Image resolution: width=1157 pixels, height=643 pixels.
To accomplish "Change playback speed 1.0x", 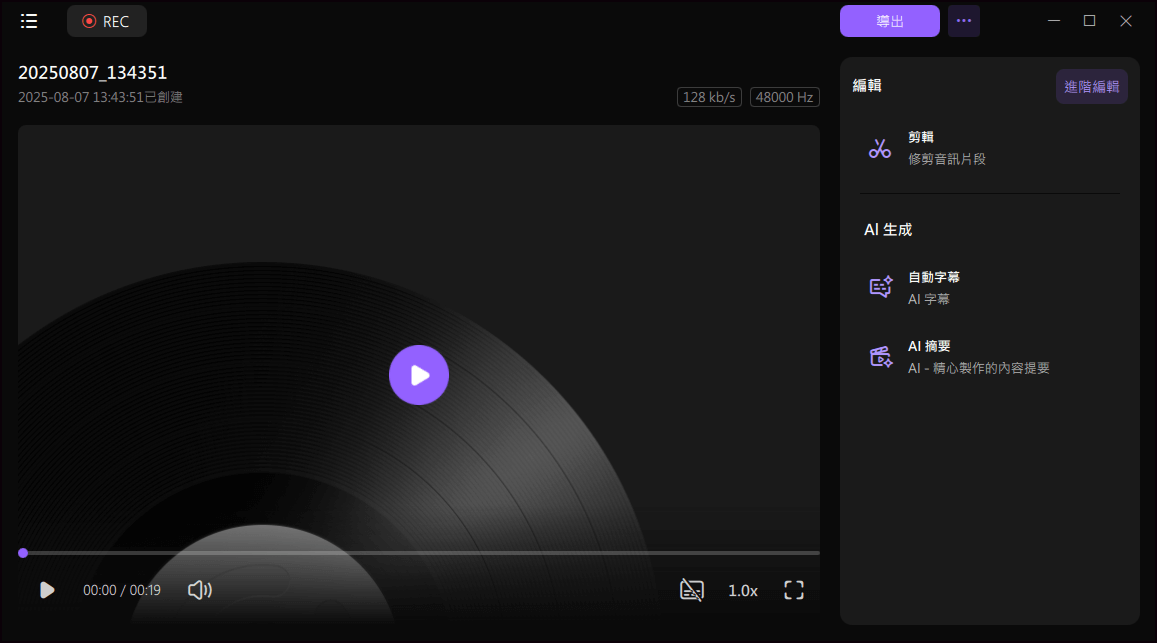I will (742, 591).
